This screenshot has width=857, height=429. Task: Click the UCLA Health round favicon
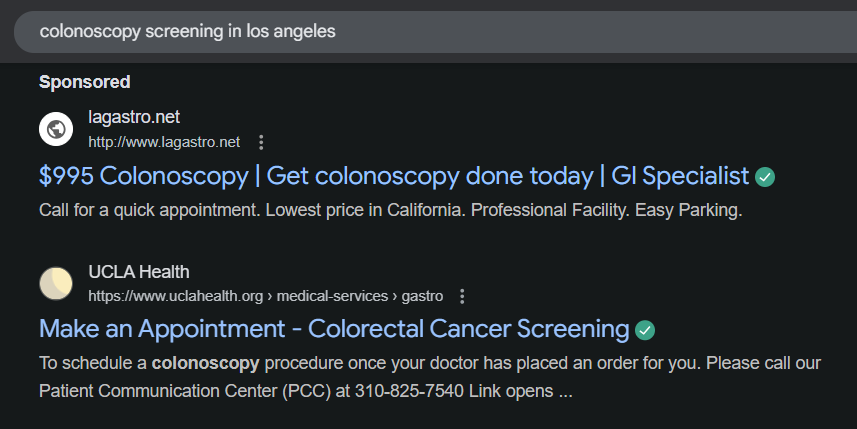click(56, 284)
